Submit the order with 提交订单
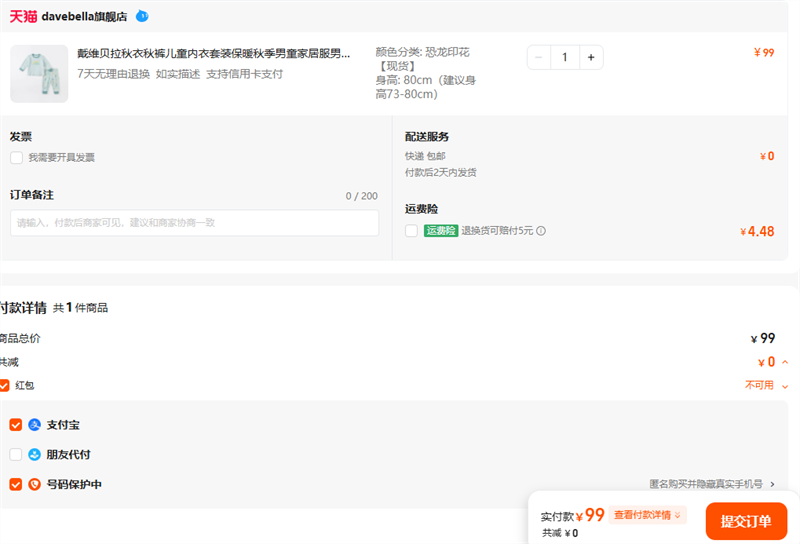Image resolution: width=800 pixels, height=544 pixels. pos(746,521)
